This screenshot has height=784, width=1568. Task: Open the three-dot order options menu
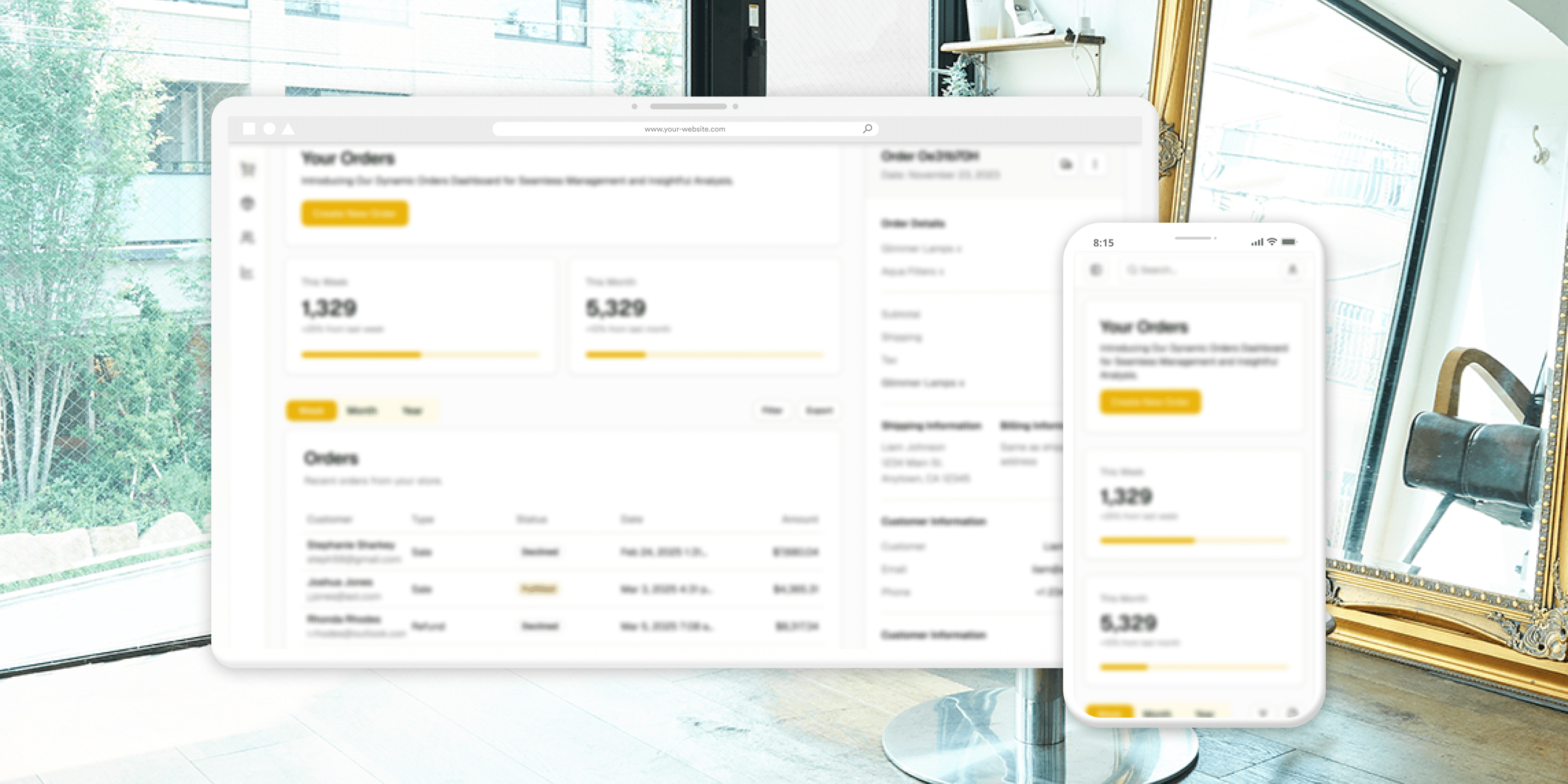1095,164
